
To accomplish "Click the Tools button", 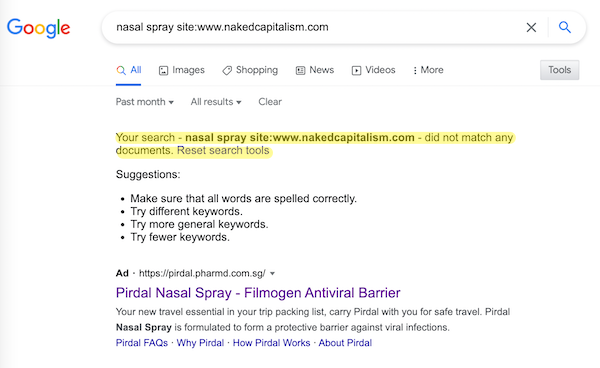I will [559, 70].
